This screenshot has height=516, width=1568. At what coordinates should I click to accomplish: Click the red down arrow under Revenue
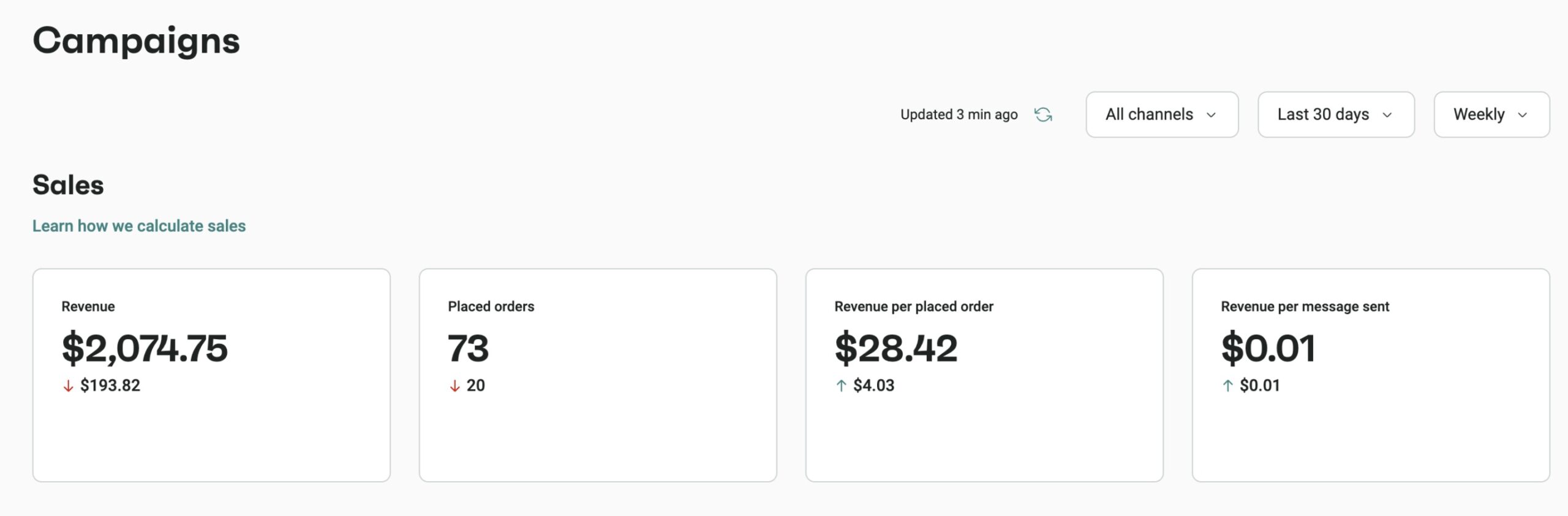(67, 386)
